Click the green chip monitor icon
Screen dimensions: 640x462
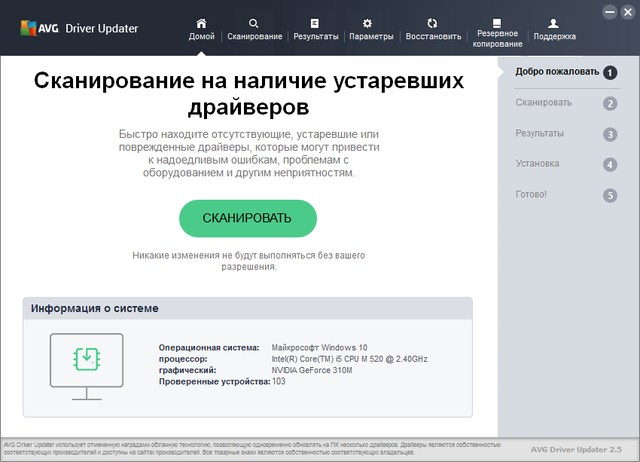click(86, 360)
